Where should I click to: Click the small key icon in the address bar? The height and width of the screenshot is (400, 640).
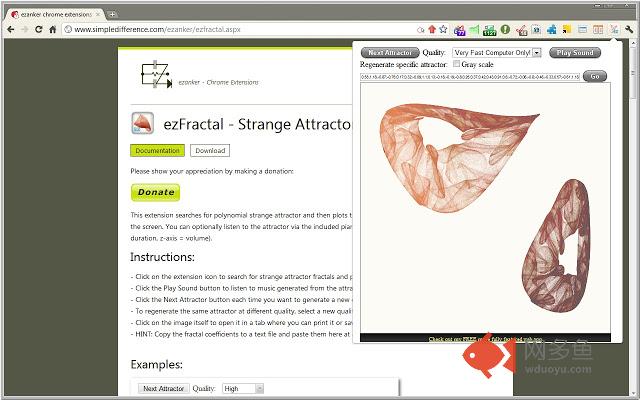pyautogui.click(x=420, y=30)
